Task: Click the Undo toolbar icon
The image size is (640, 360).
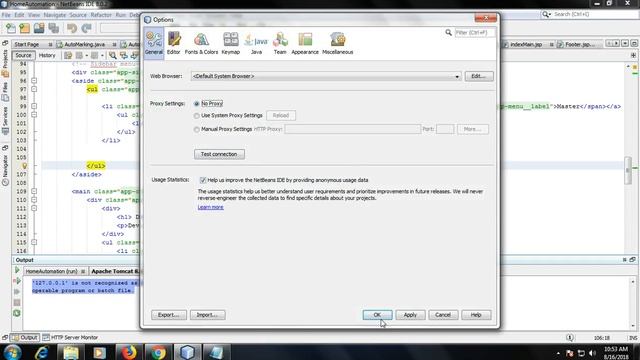Action: [72, 28]
